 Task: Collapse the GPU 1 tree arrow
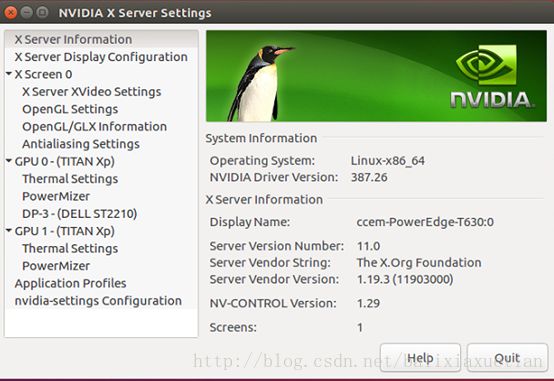pyautogui.click(x=9, y=230)
